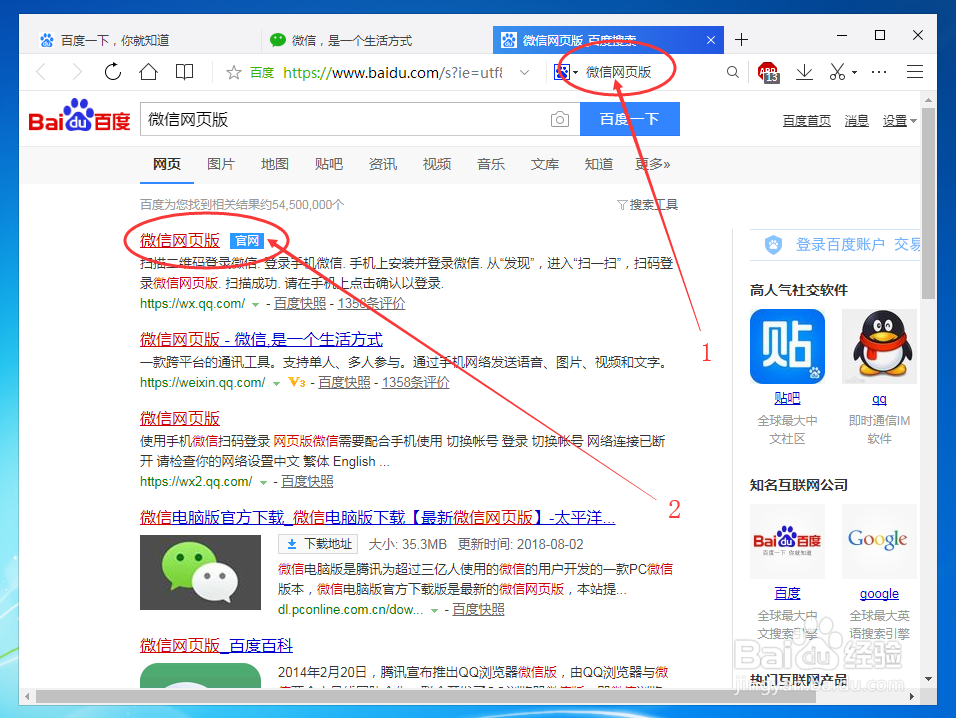Click the browser address bar URL
This screenshot has height=718, width=956.
point(393,73)
